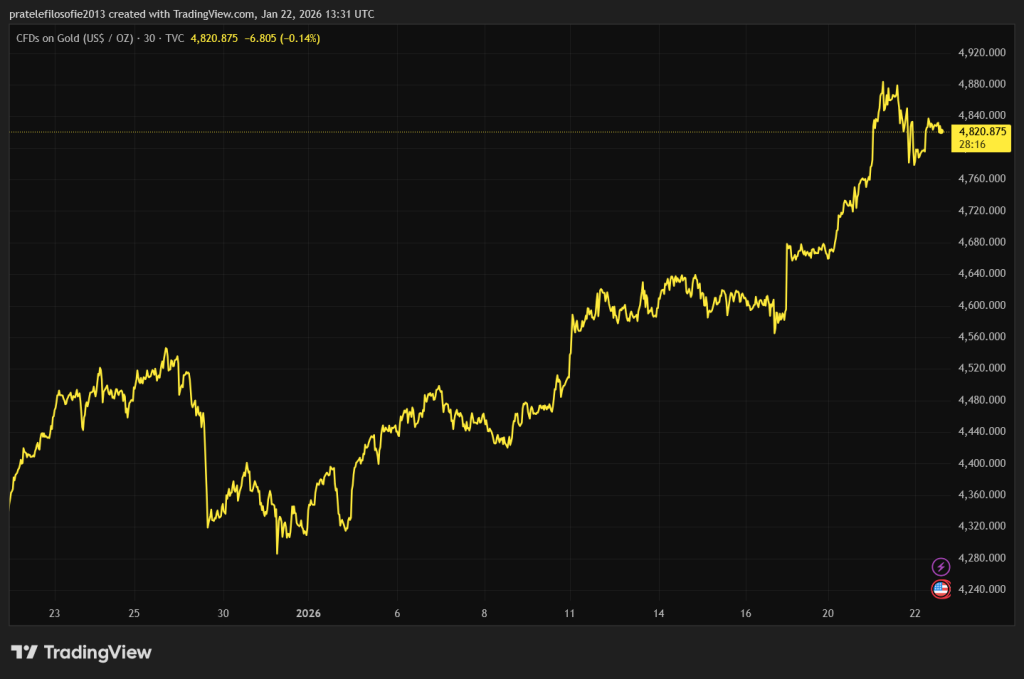Click the yellow current price tag on axis
The width and height of the screenshot is (1024, 679).
coord(982,131)
